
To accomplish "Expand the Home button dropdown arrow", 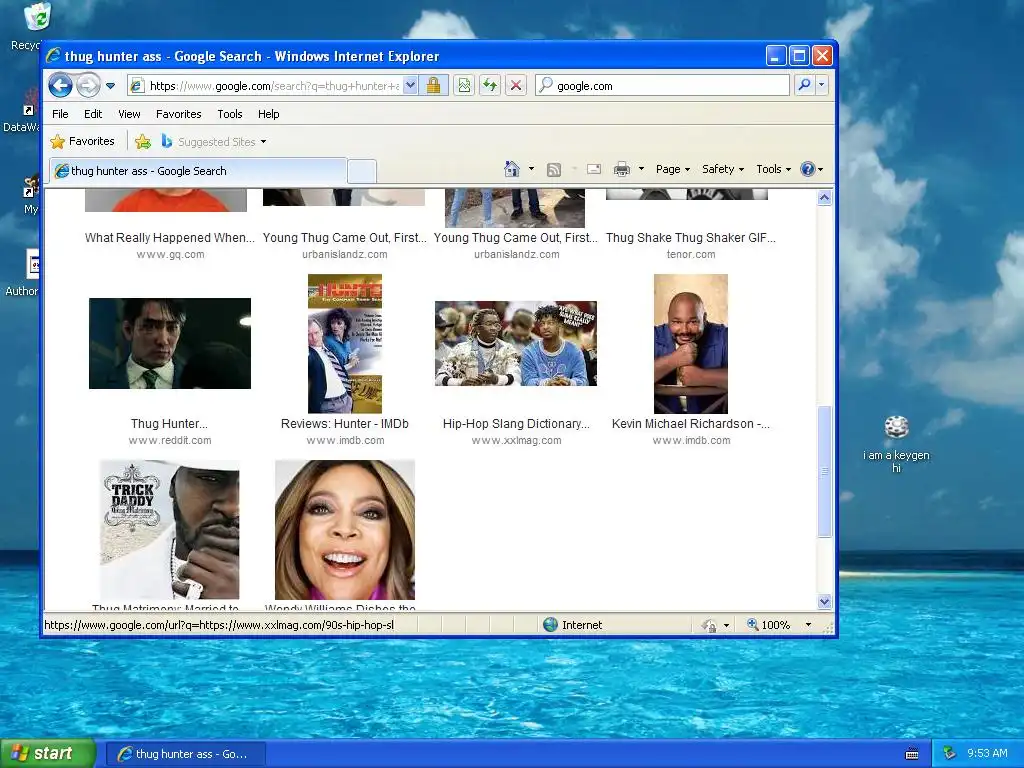I will [531, 169].
